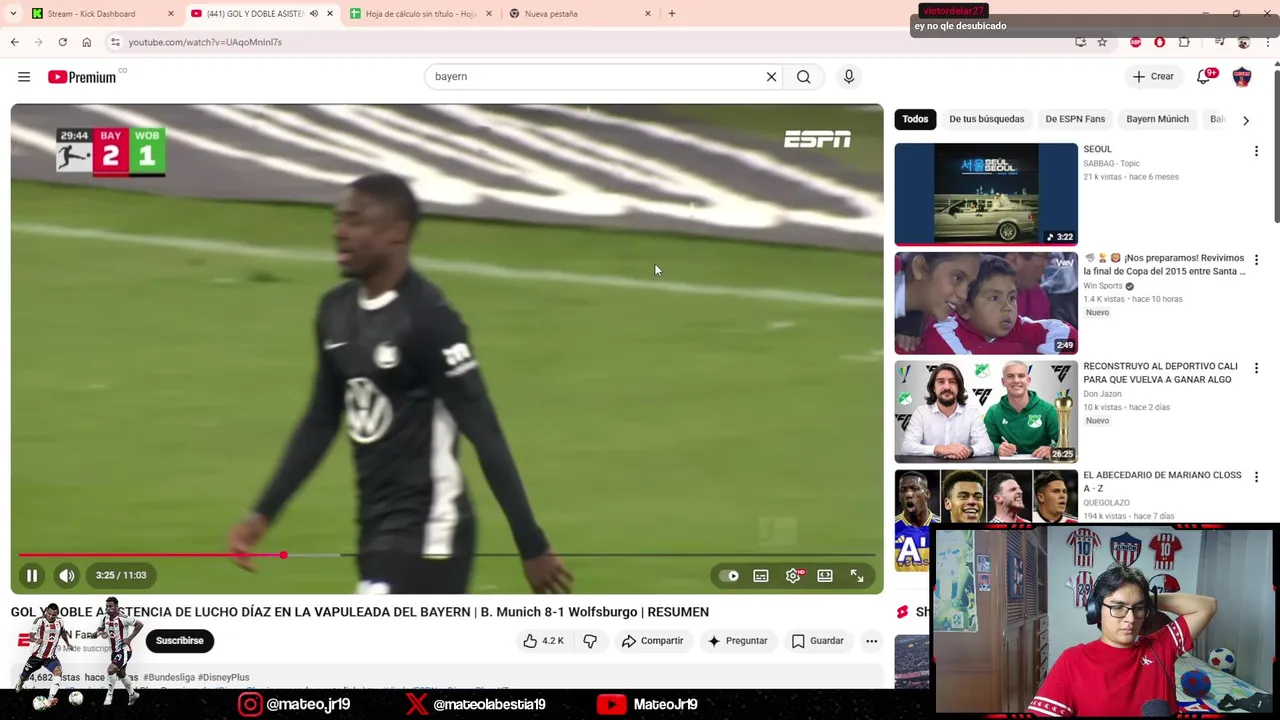The image size is (1280, 720).
Task: Open options for Win Sports video
Action: [1256, 260]
